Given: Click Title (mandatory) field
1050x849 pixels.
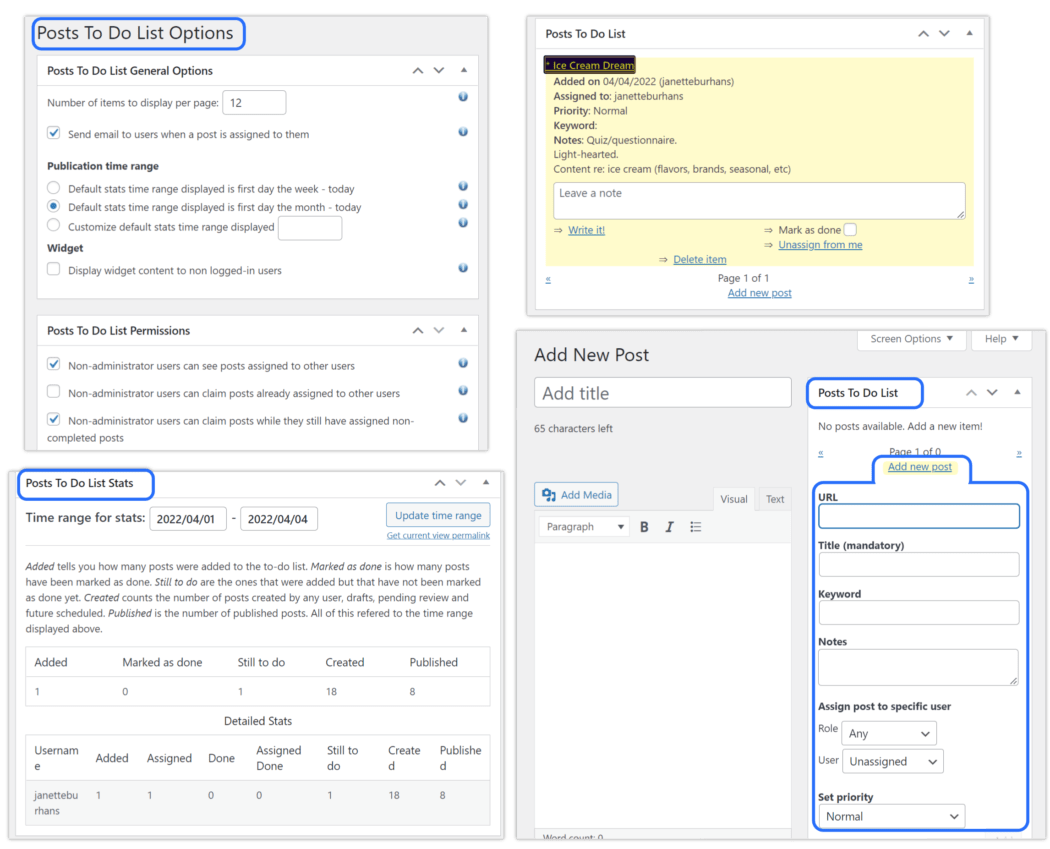Looking at the screenshot, I should [919, 564].
